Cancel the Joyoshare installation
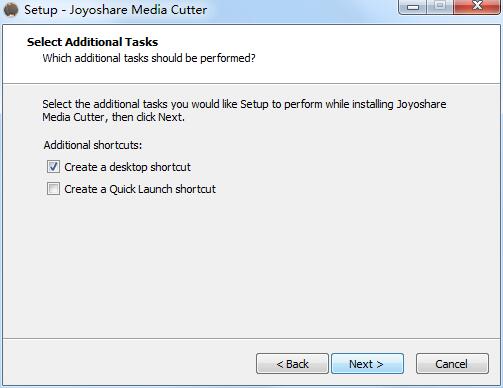Viewport: 503px width, 388px height. (x=452, y=364)
